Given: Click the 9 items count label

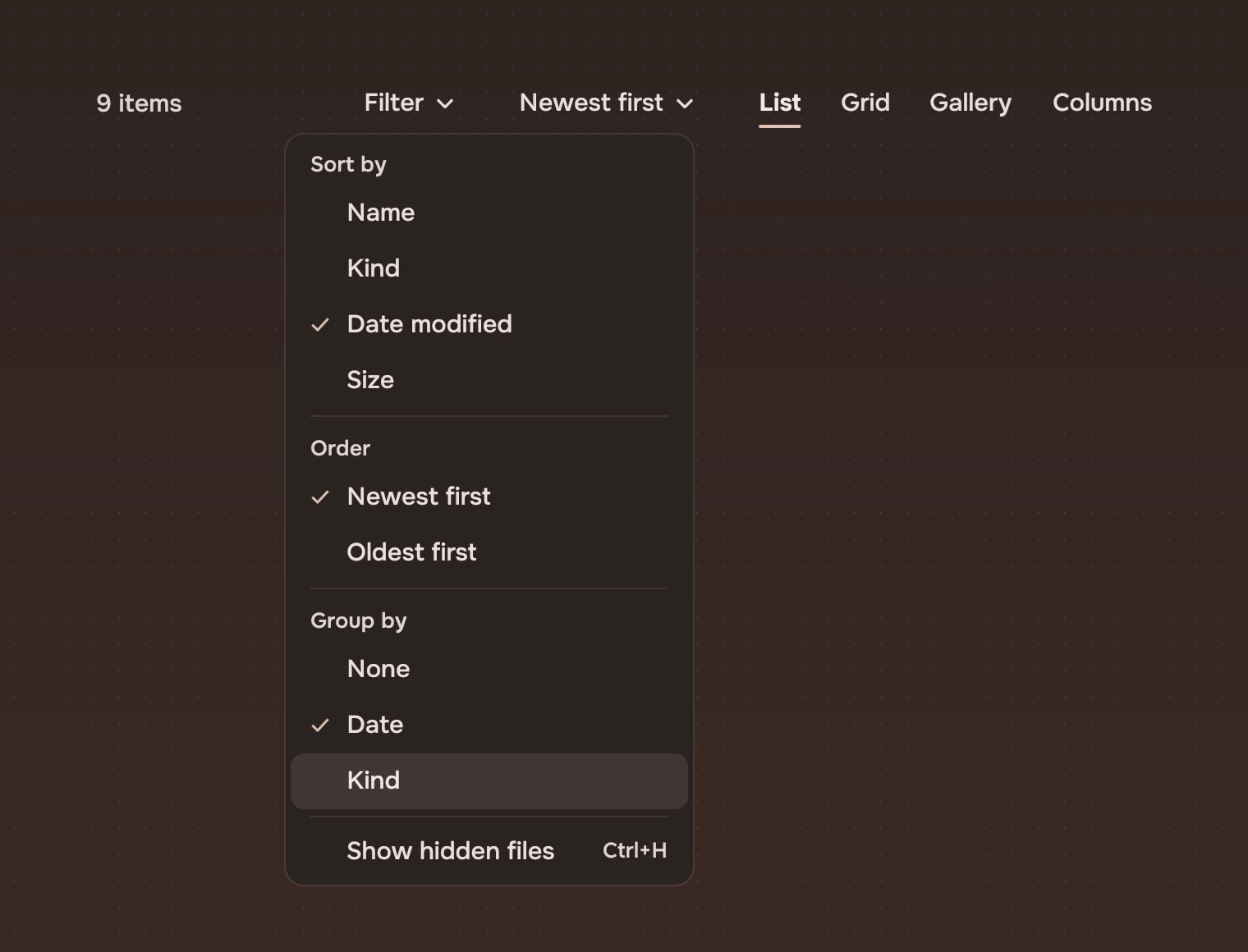Looking at the screenshot, I should (139, 103).
